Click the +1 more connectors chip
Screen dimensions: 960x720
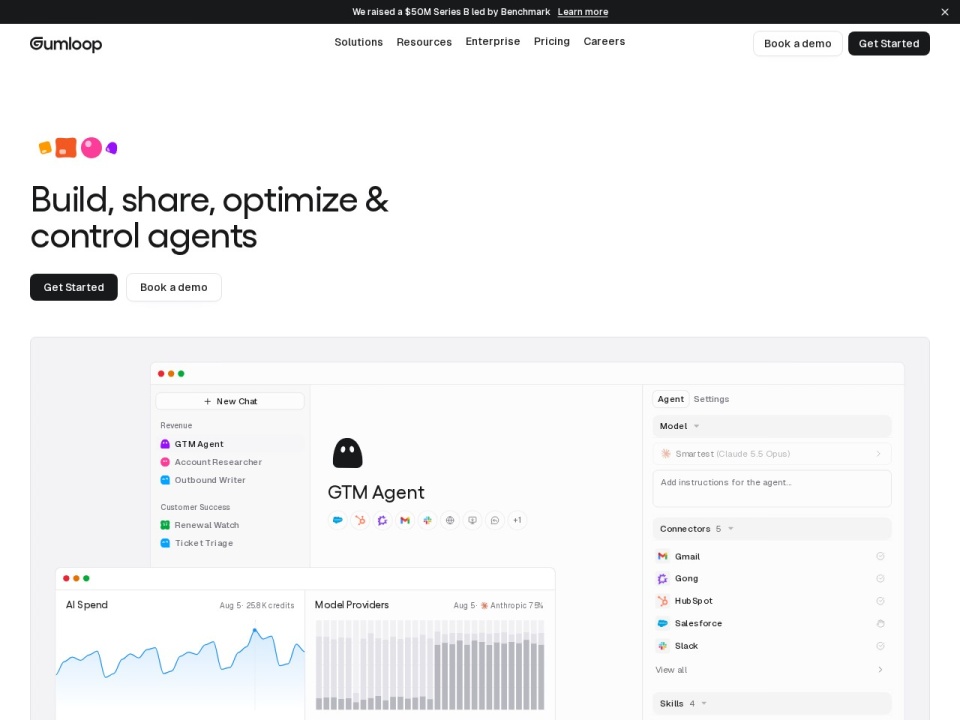coord(517,520)
